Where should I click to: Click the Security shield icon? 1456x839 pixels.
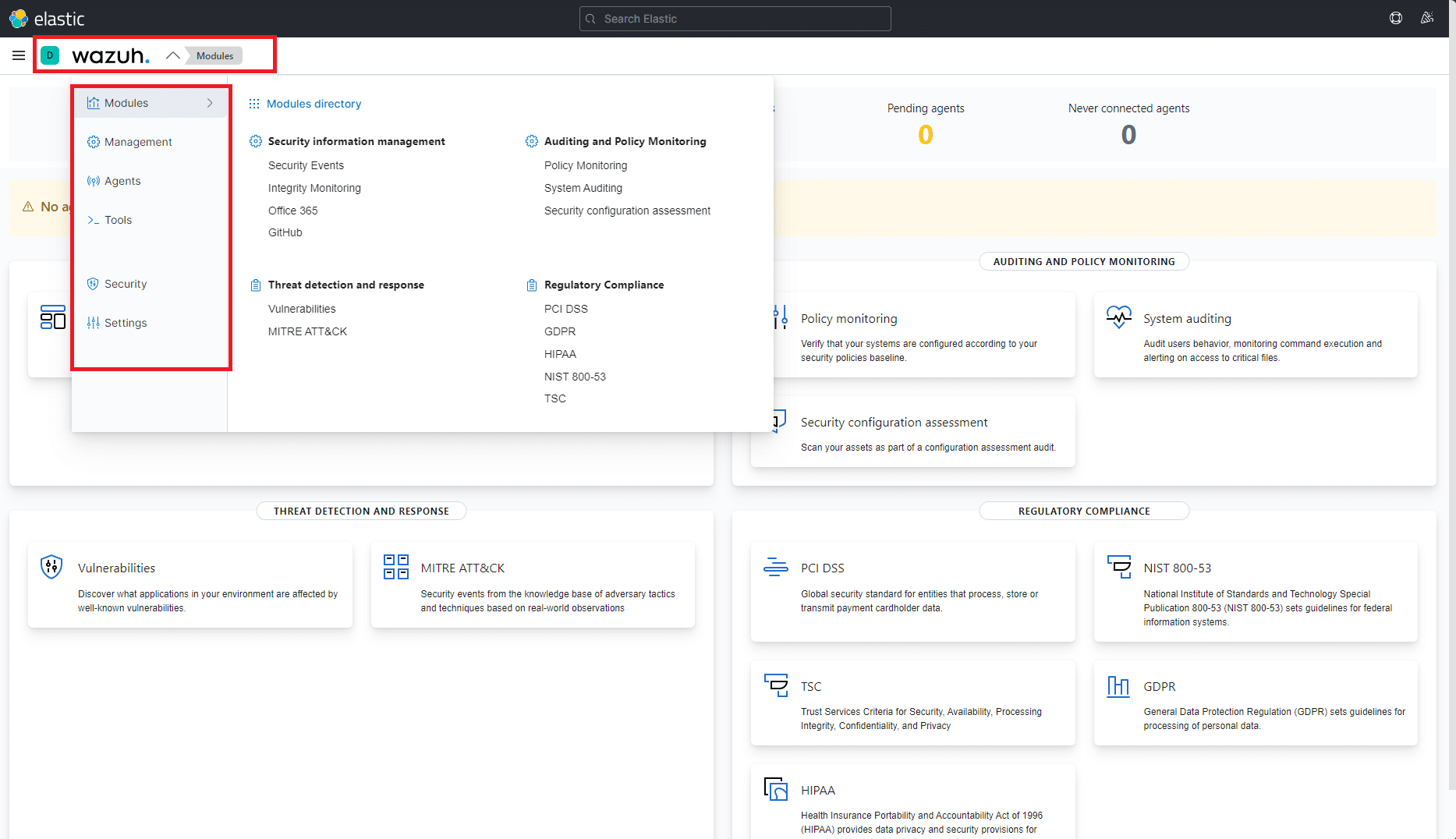click(94, 284)
